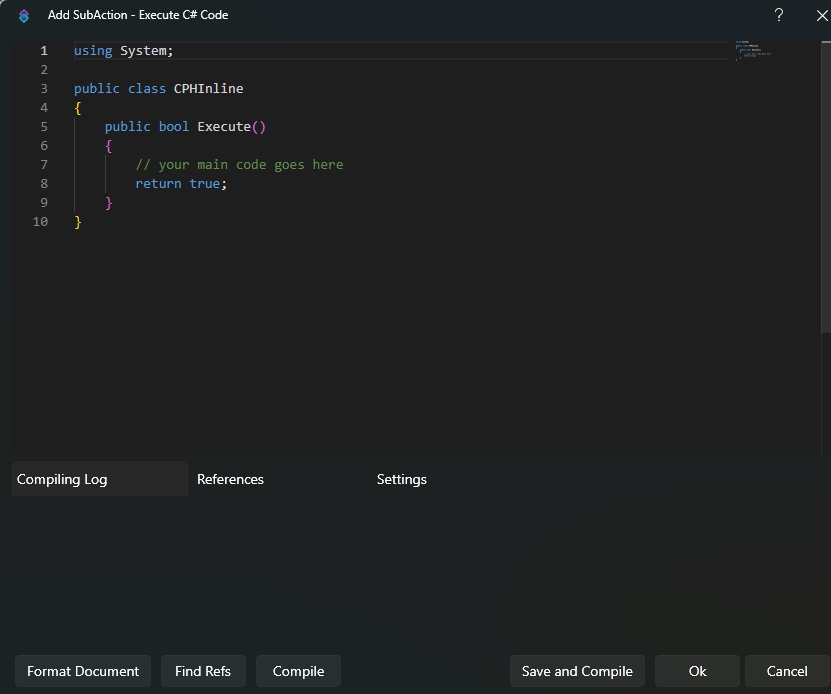Place cursor on the 'return true;' statement
Viewport: 831px width, 694px height.
click(181, 184)
